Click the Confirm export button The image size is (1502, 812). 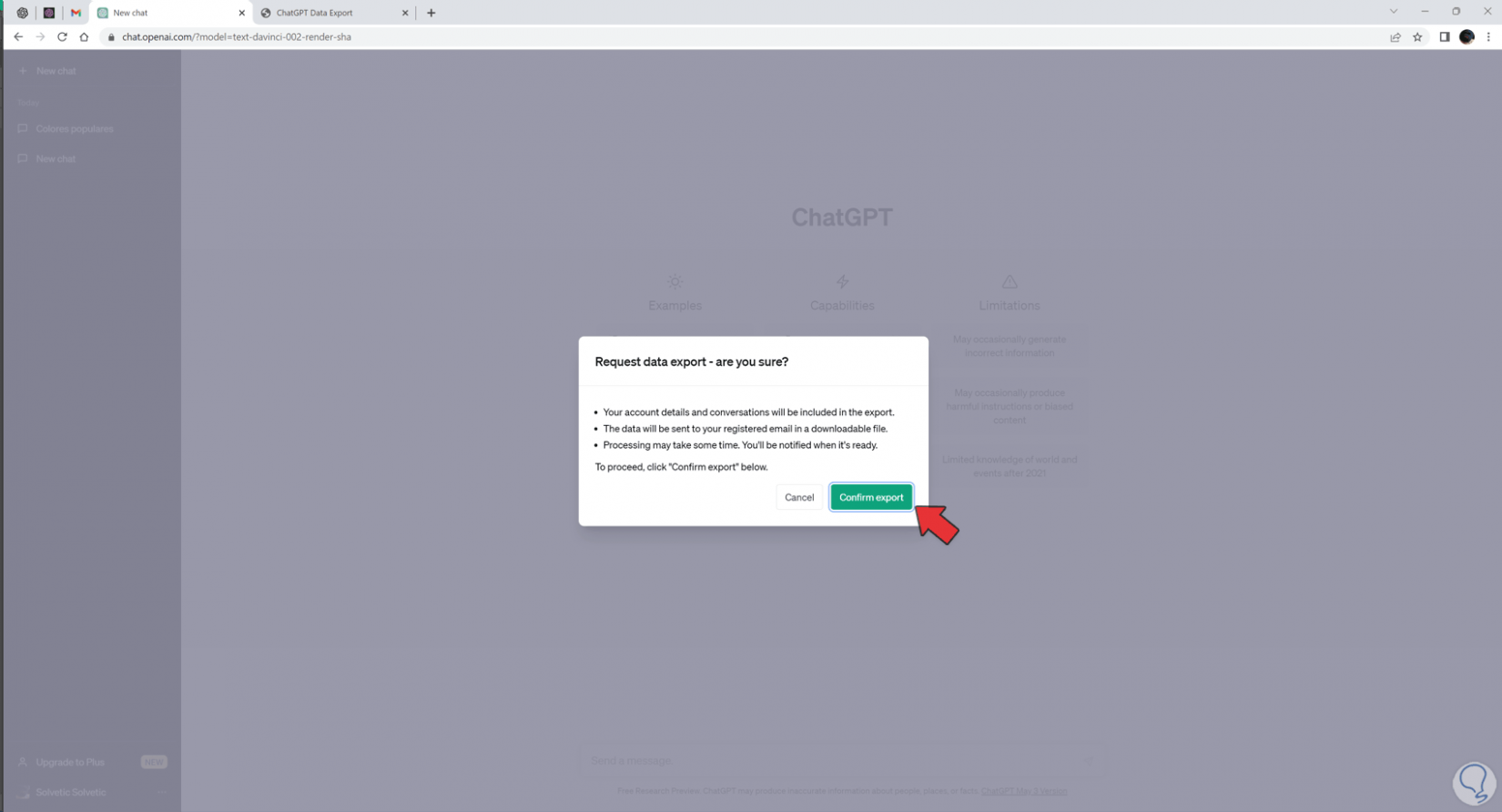tap(871, 497)
